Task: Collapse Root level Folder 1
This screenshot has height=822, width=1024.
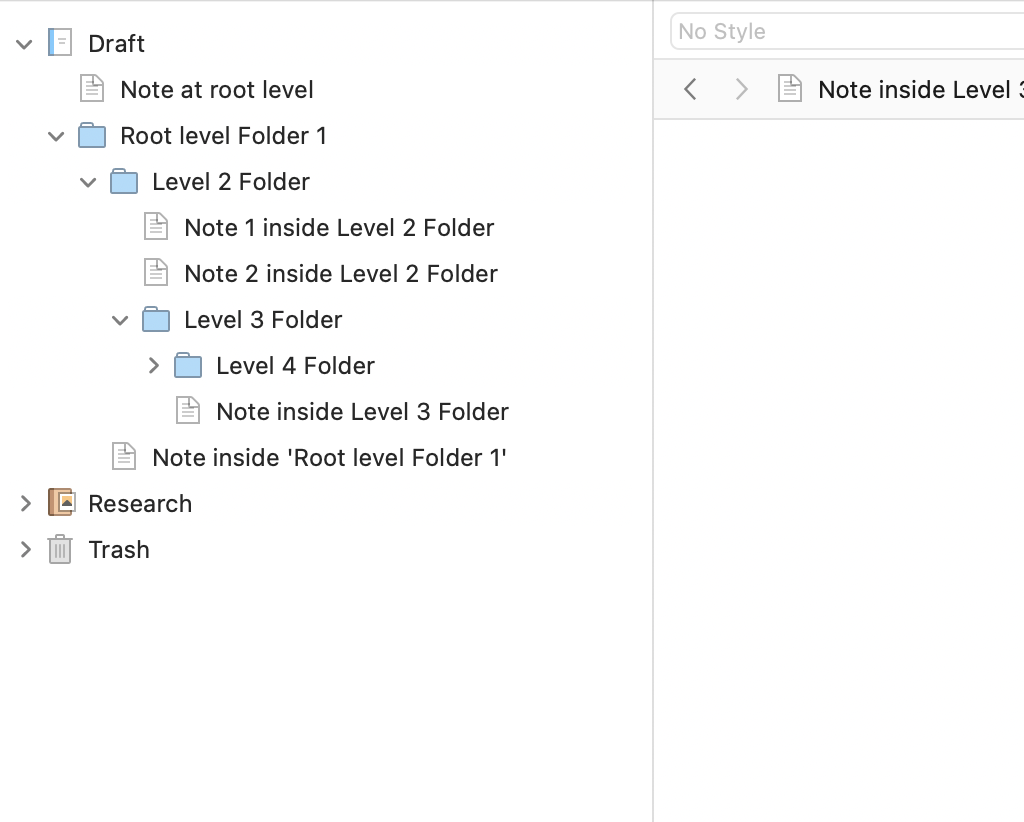Action: [56, 136]
